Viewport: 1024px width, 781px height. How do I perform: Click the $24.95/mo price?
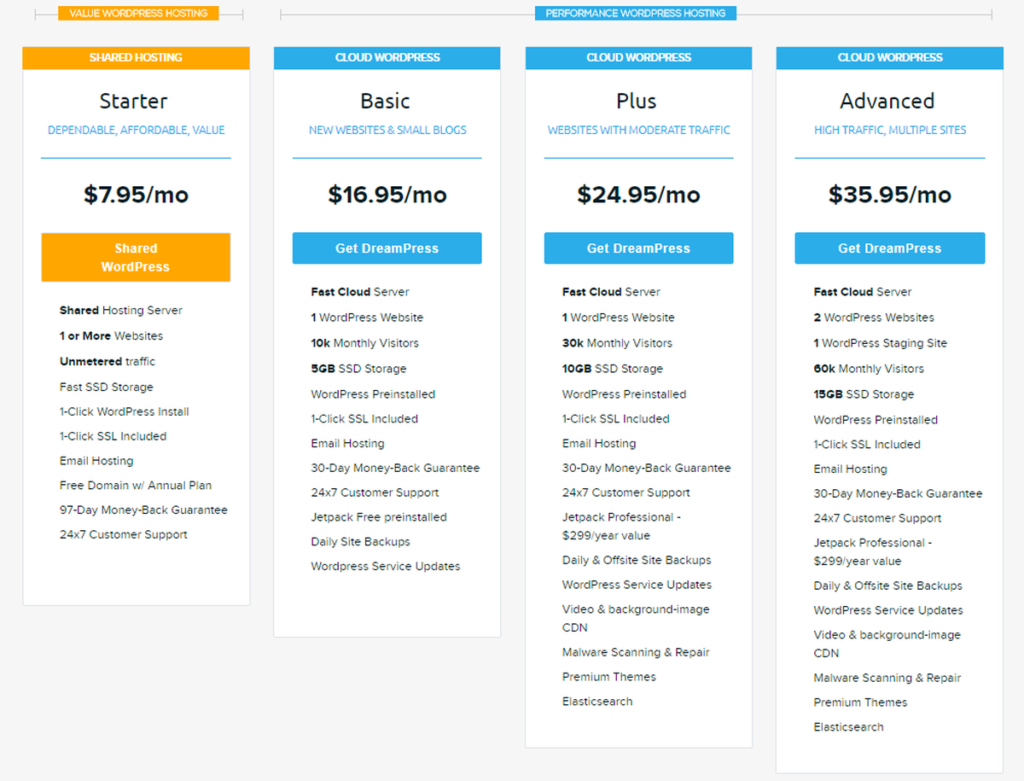tap(639, 195)
